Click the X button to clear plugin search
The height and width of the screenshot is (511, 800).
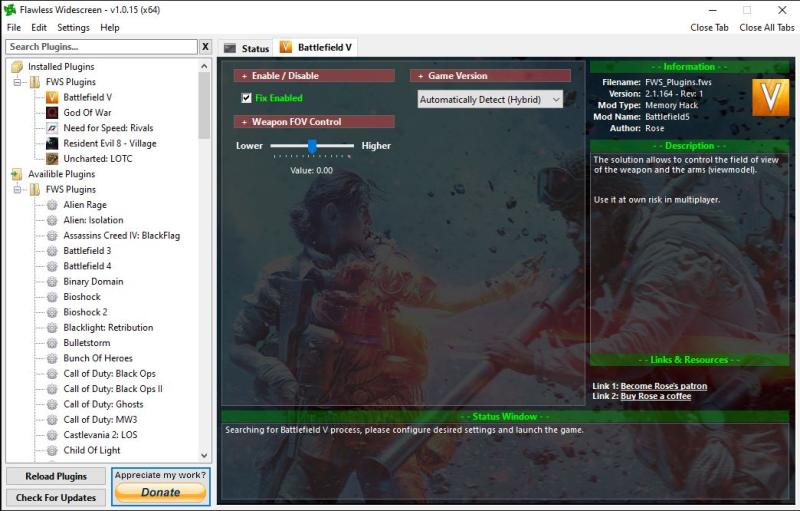(205, 47)
